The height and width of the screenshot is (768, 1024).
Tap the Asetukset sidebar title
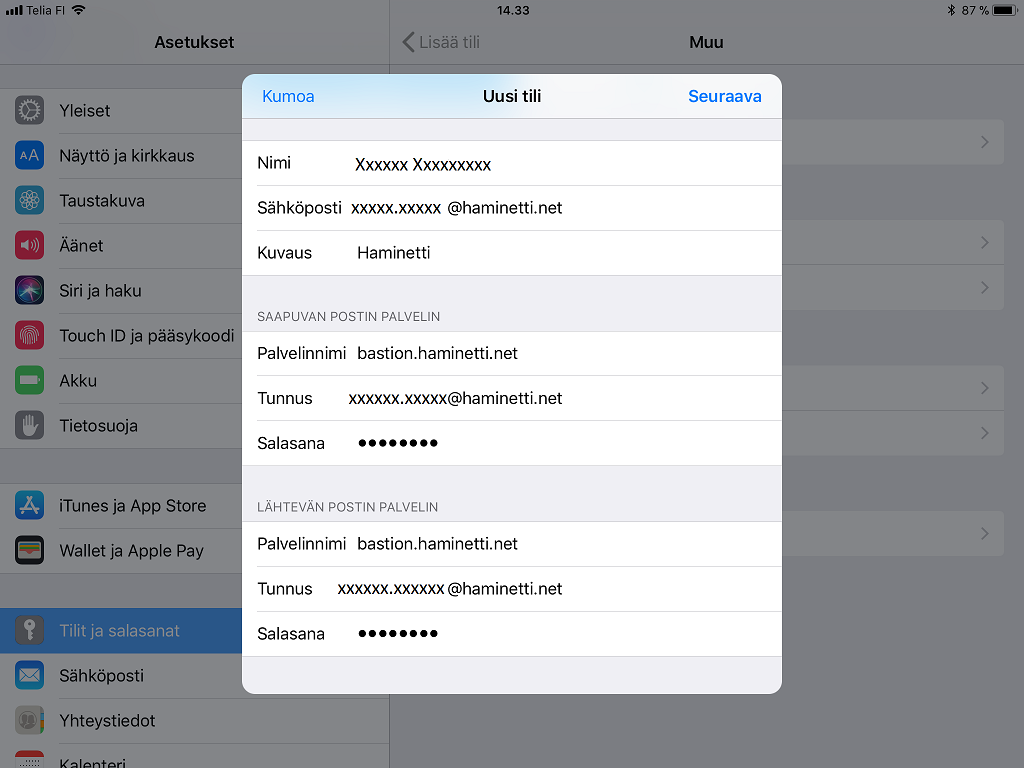coord(194,42)
